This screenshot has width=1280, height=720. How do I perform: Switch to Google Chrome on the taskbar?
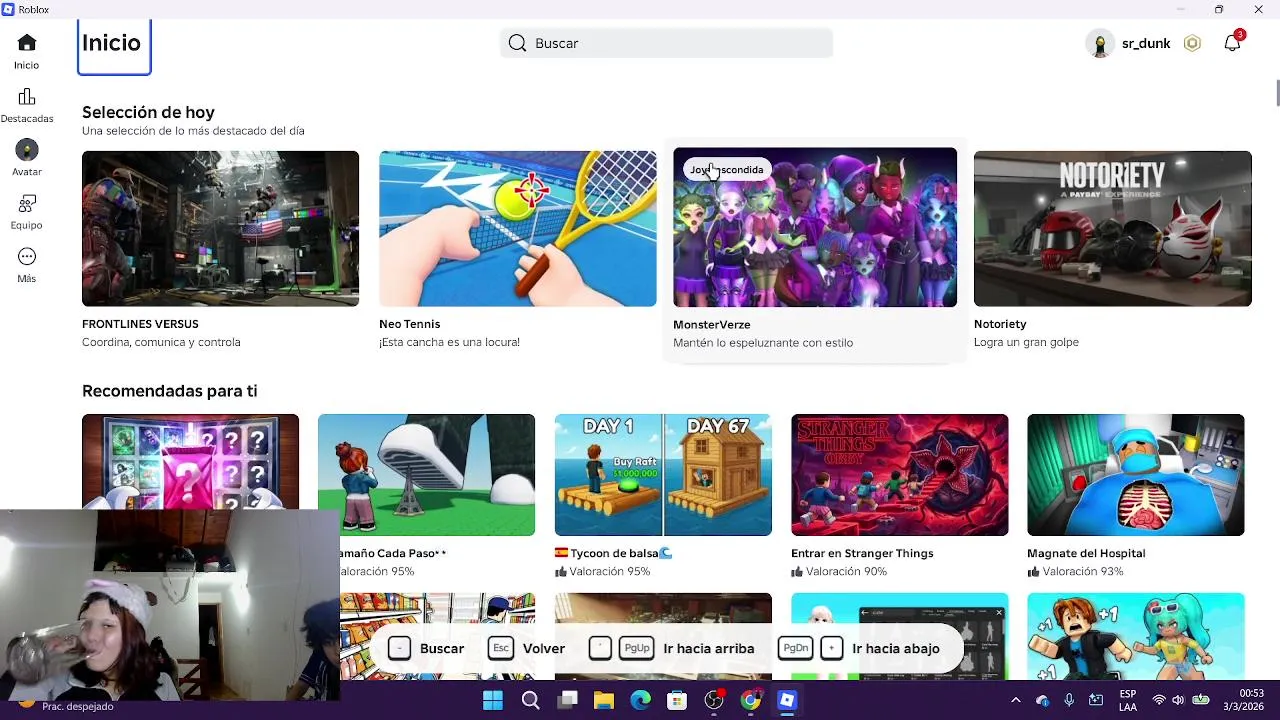coord(751,700)
